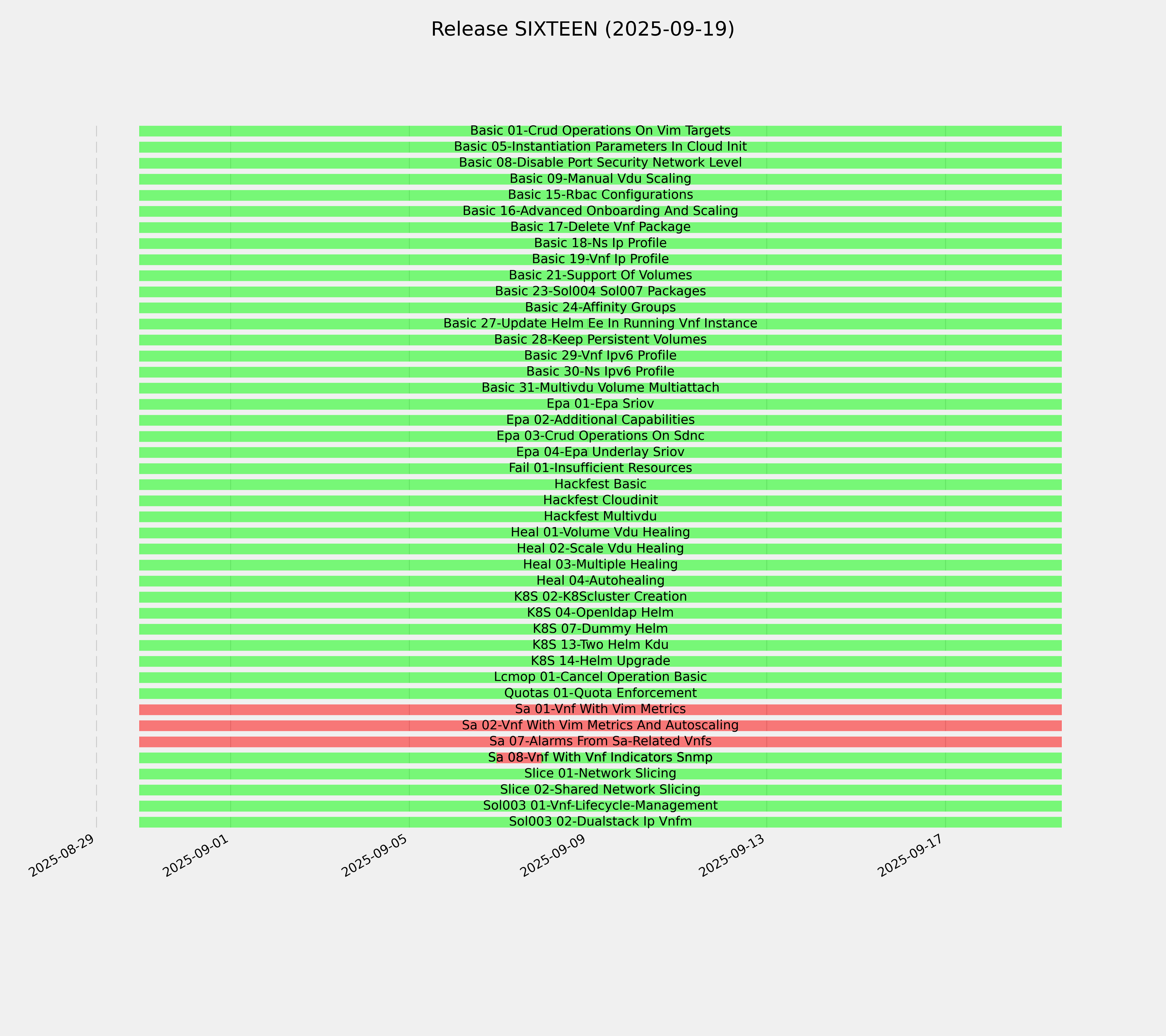
Task: Click the chart title Release SIXTEEN
Action: (582, 30)
